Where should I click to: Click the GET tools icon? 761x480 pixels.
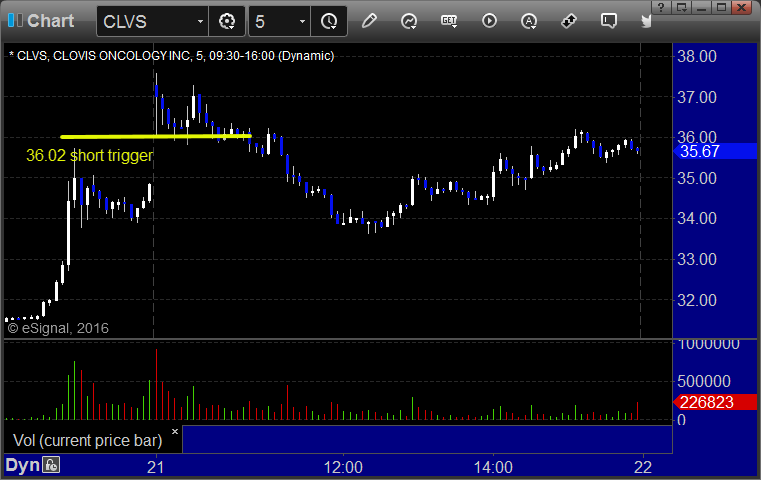click(x=449, y=21)
